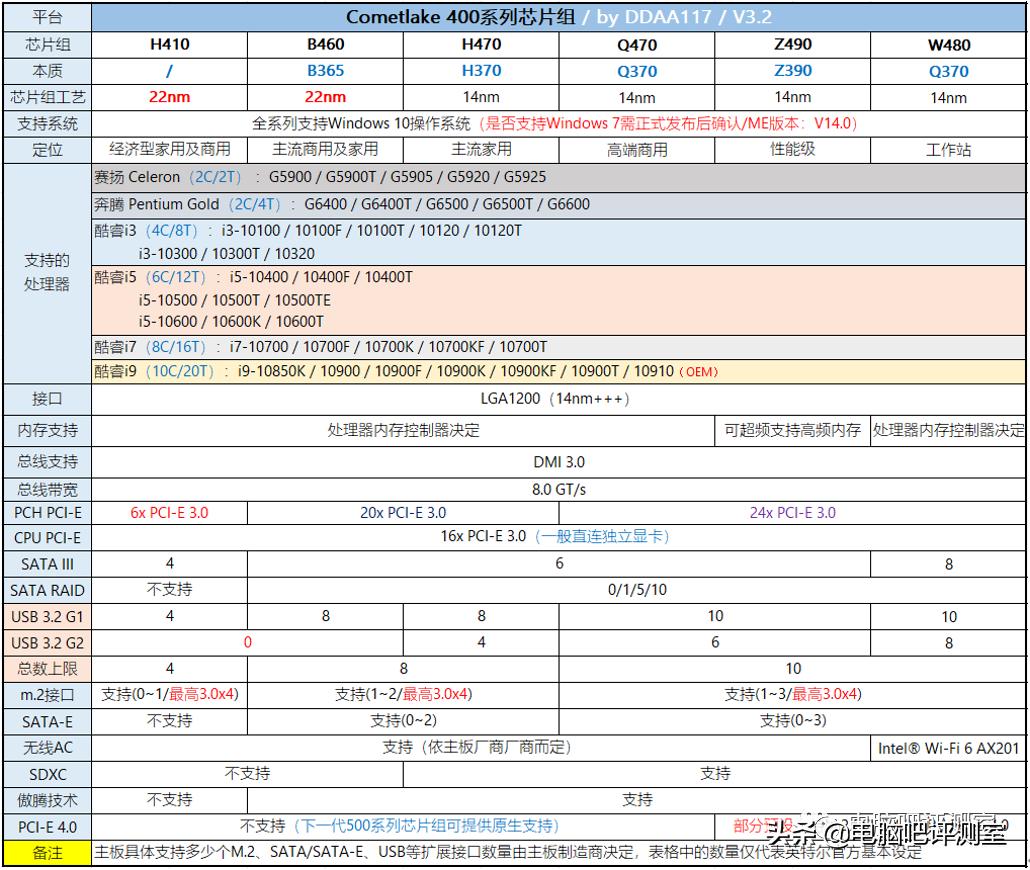Select the H410 column header
Image resolution: width=1030 pixels, height=870 pixels.
point(170,44)
